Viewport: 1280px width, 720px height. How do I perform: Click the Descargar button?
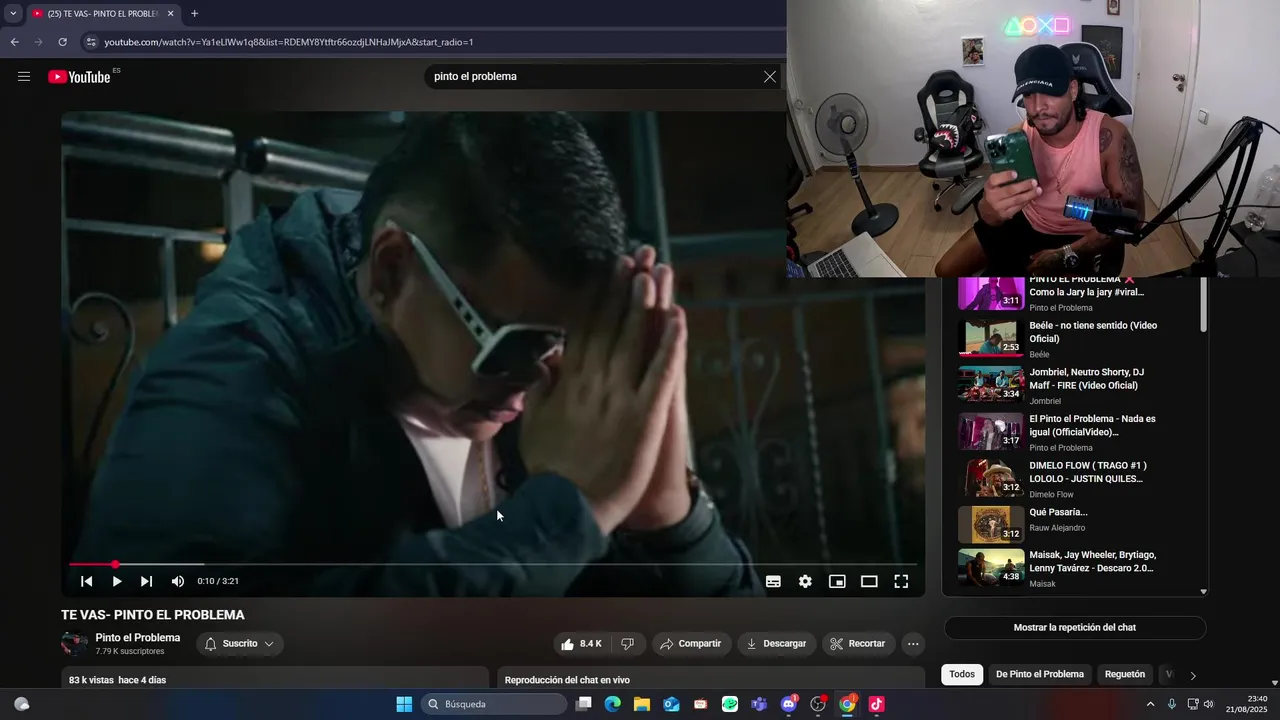[777, 644]
